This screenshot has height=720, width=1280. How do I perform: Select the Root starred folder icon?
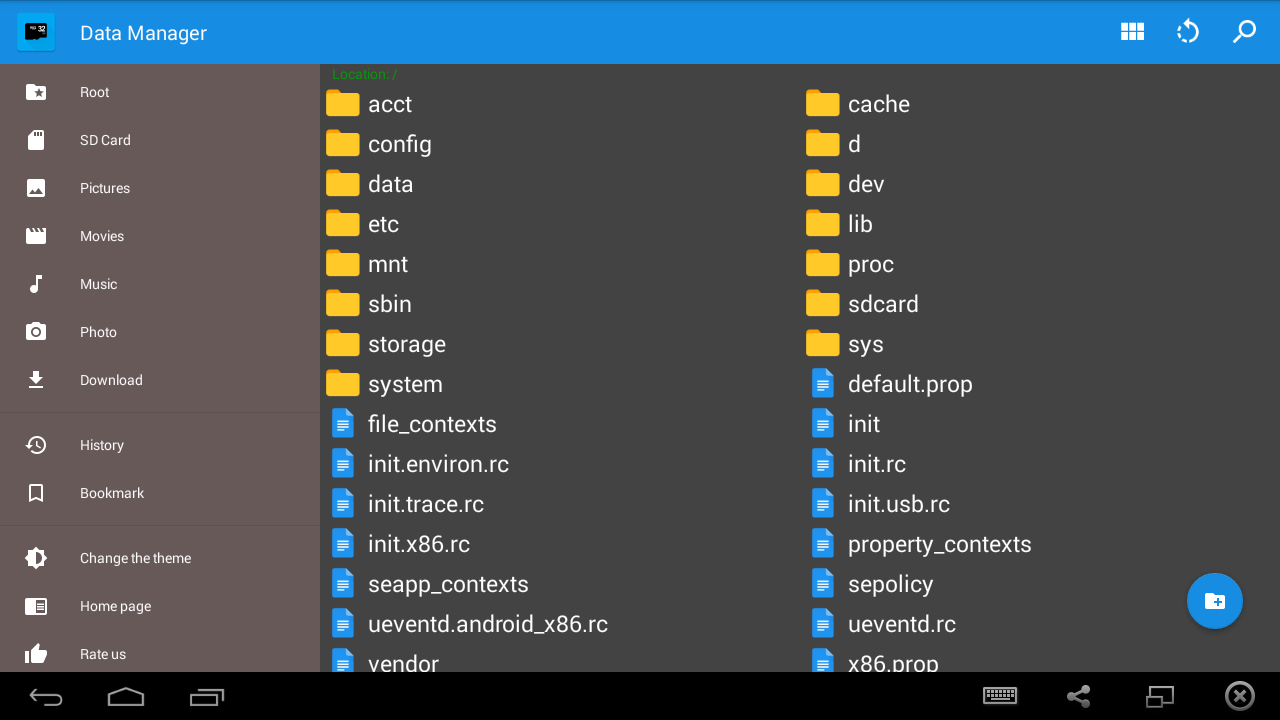pos(36,92)
